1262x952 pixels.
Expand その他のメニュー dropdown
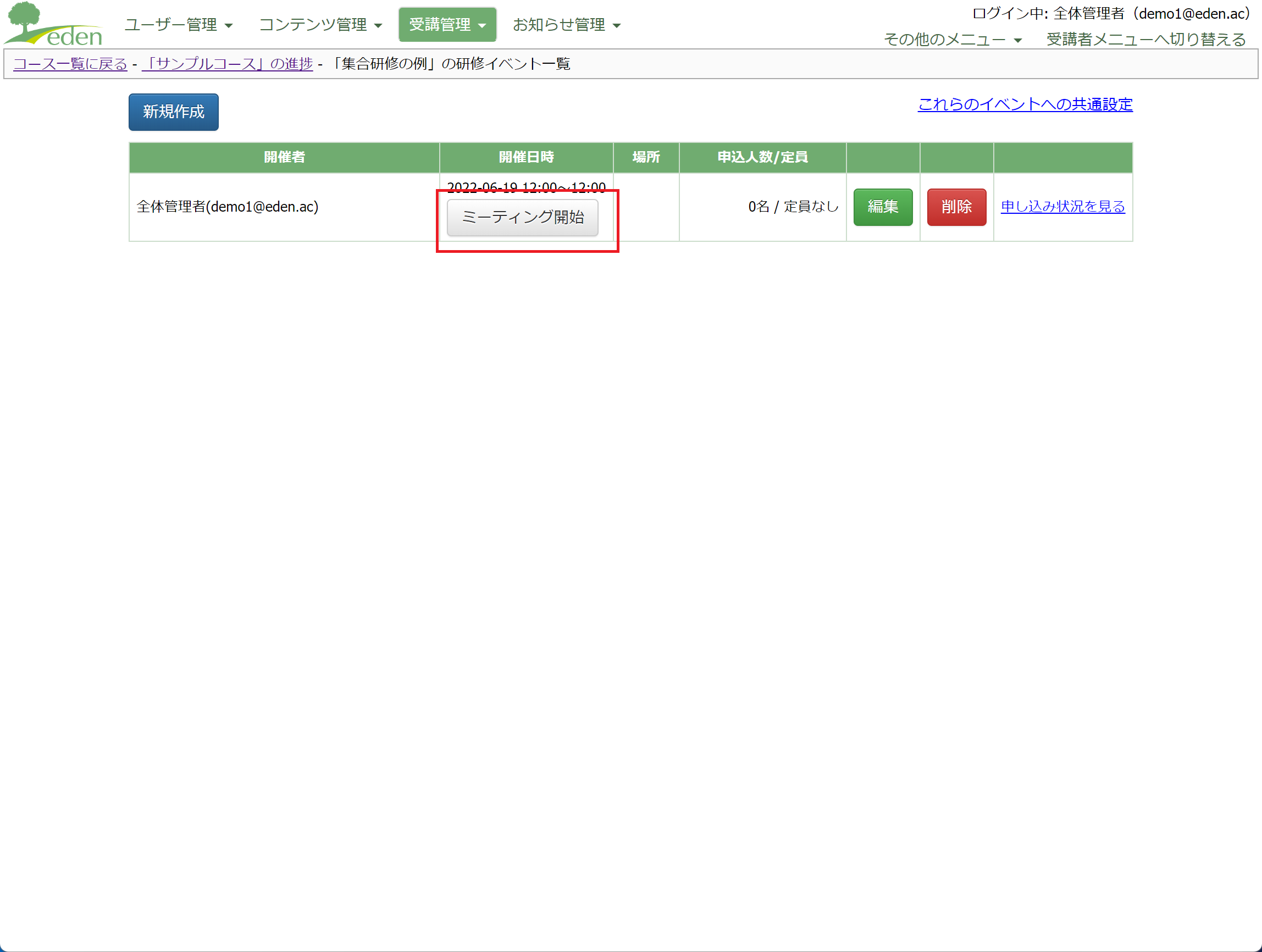(952, 40)
